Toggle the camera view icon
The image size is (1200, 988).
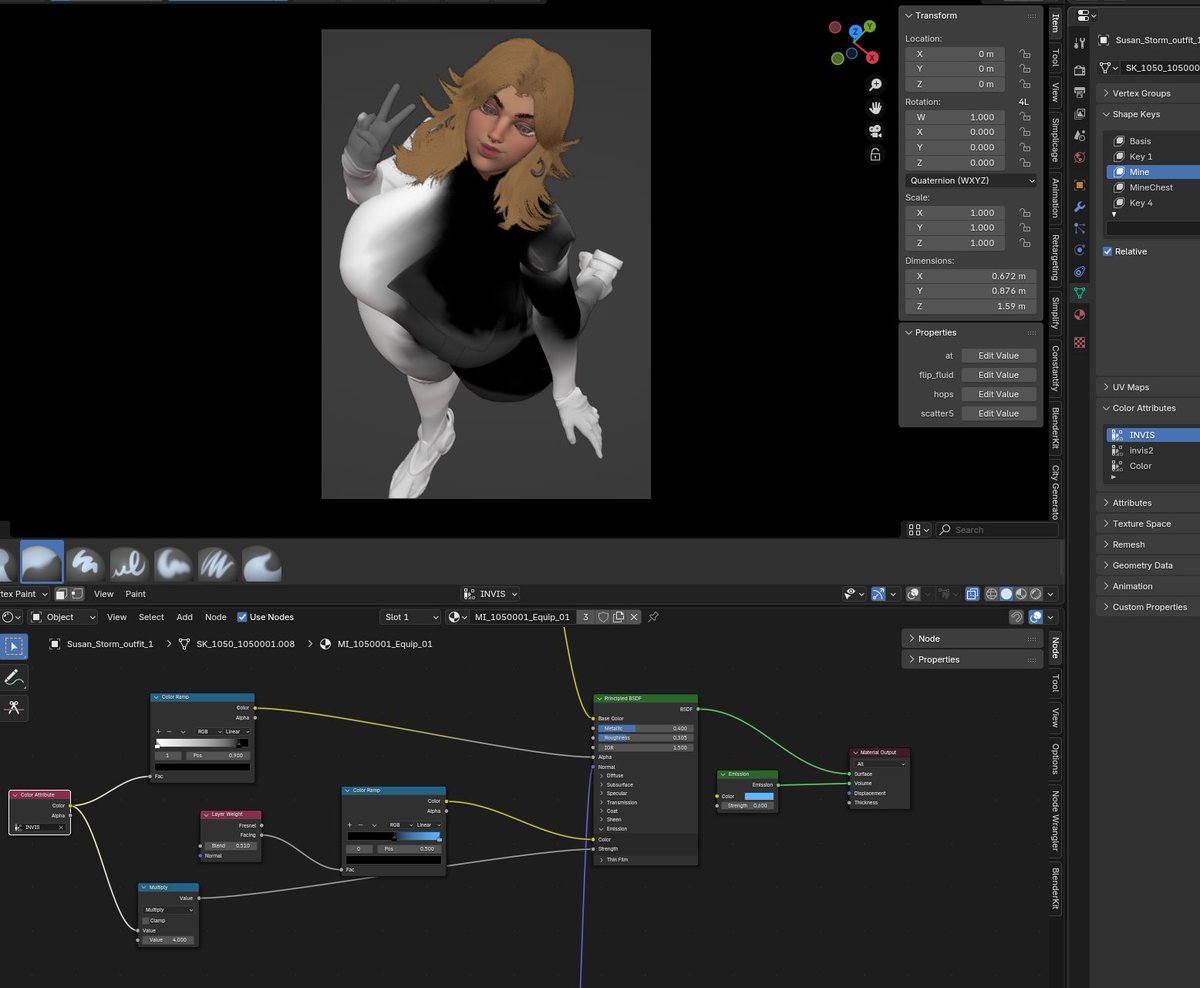875,131
